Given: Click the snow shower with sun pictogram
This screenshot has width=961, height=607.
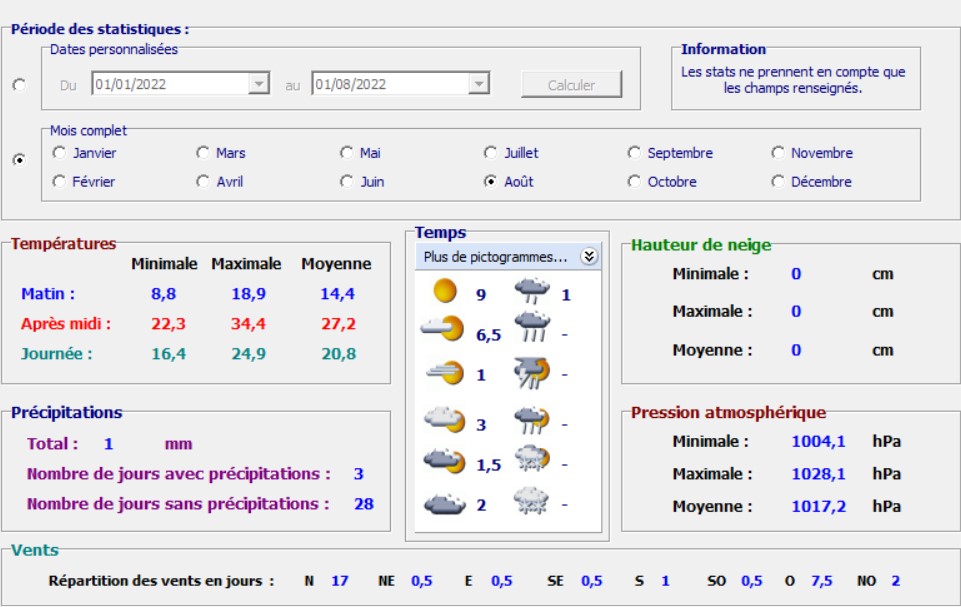Looking at the screenshot, I should coord(531,459).
